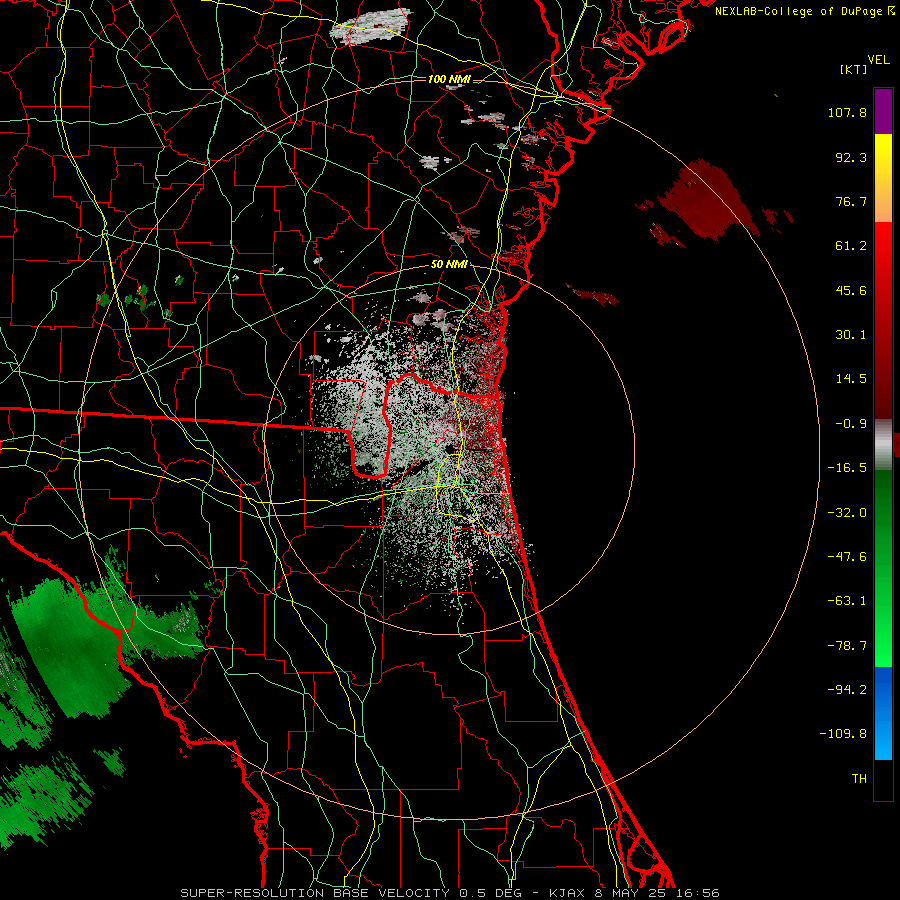Select the 76.7 legend value

(851, 201)
